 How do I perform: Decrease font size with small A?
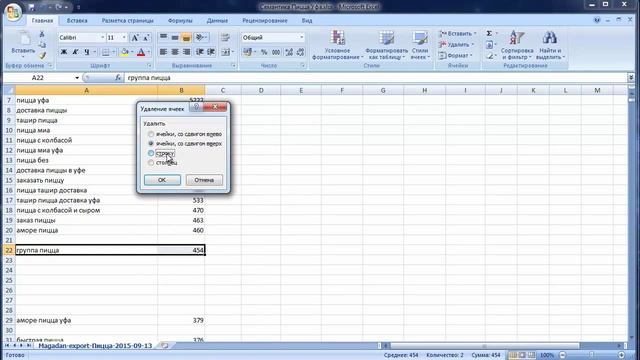(x=147, y=38)
